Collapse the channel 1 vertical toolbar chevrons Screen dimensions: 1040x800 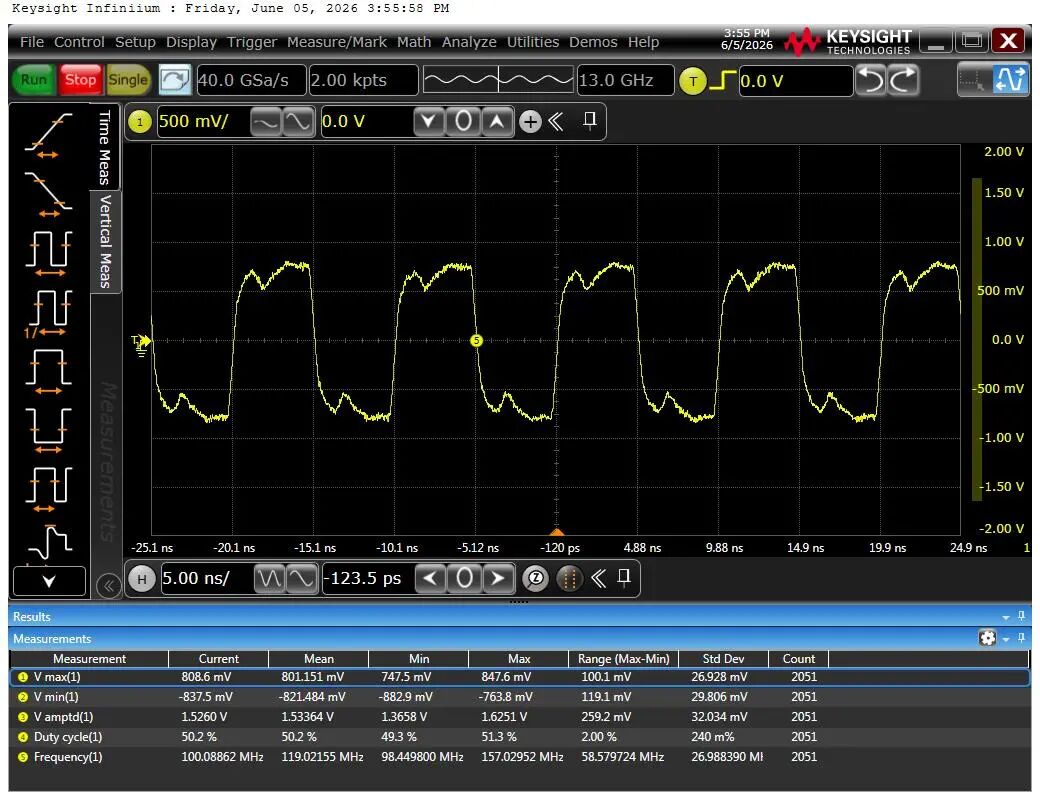coord(556,121)
